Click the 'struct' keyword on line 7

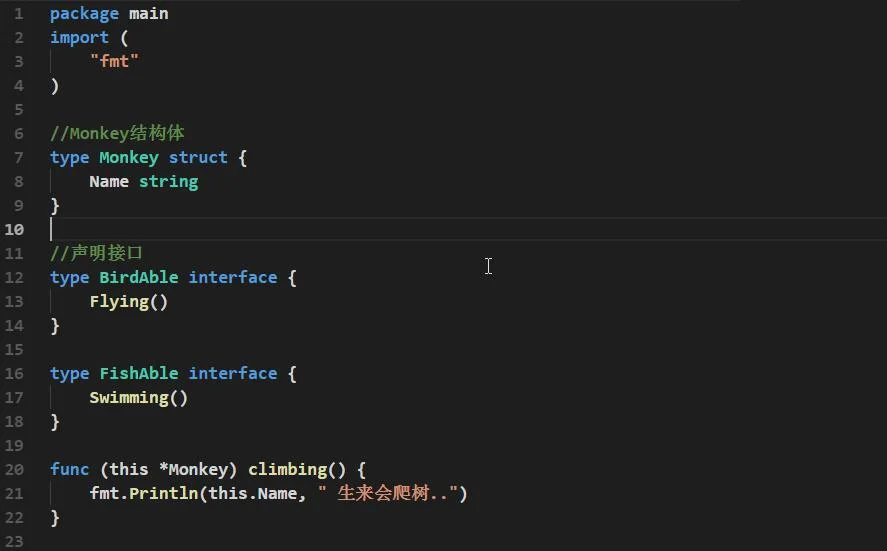pos(198,157)
